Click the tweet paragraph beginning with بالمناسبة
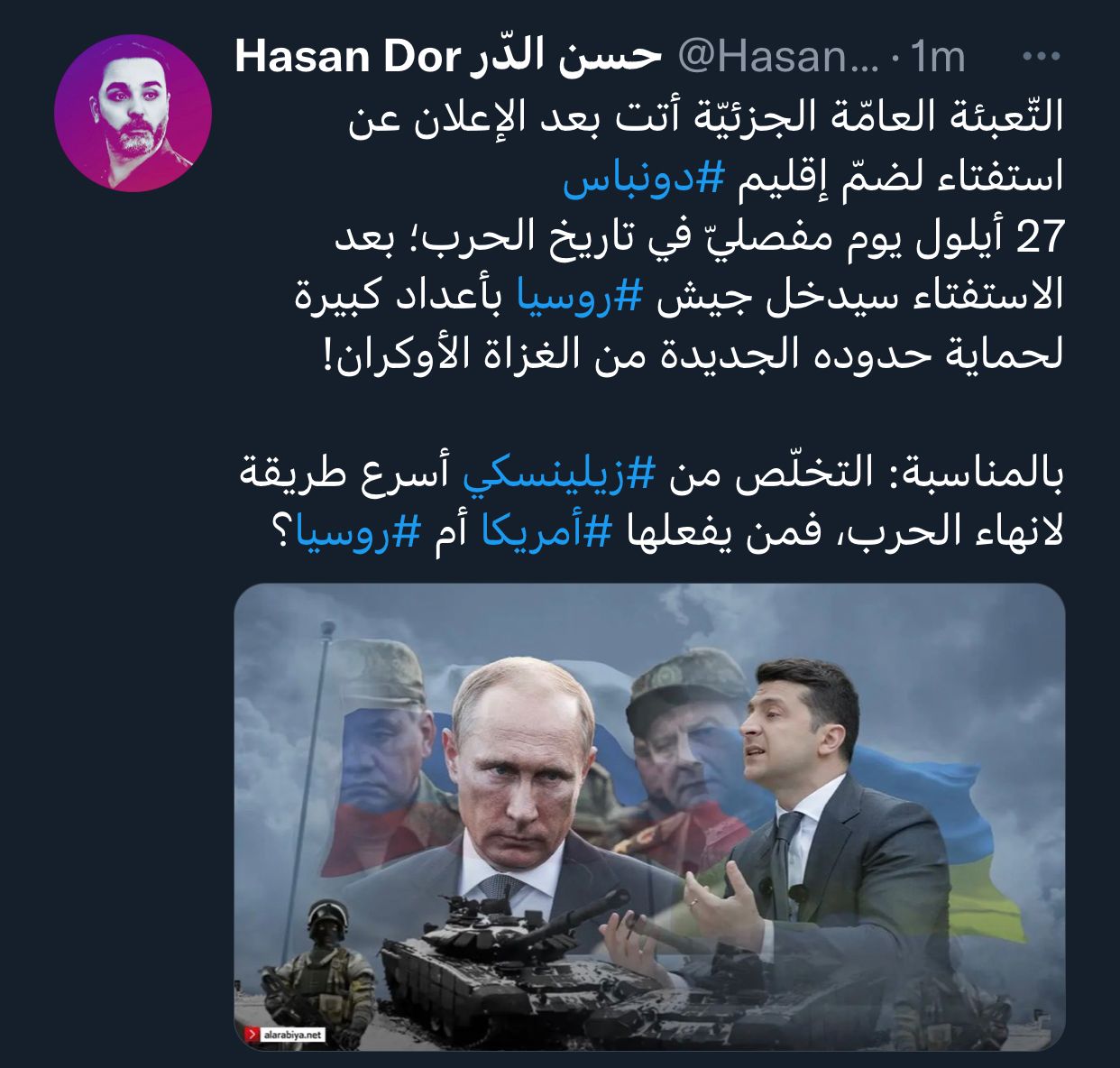The height and width of the screenshot is (1068, 1120). click(x=653, y=503)
